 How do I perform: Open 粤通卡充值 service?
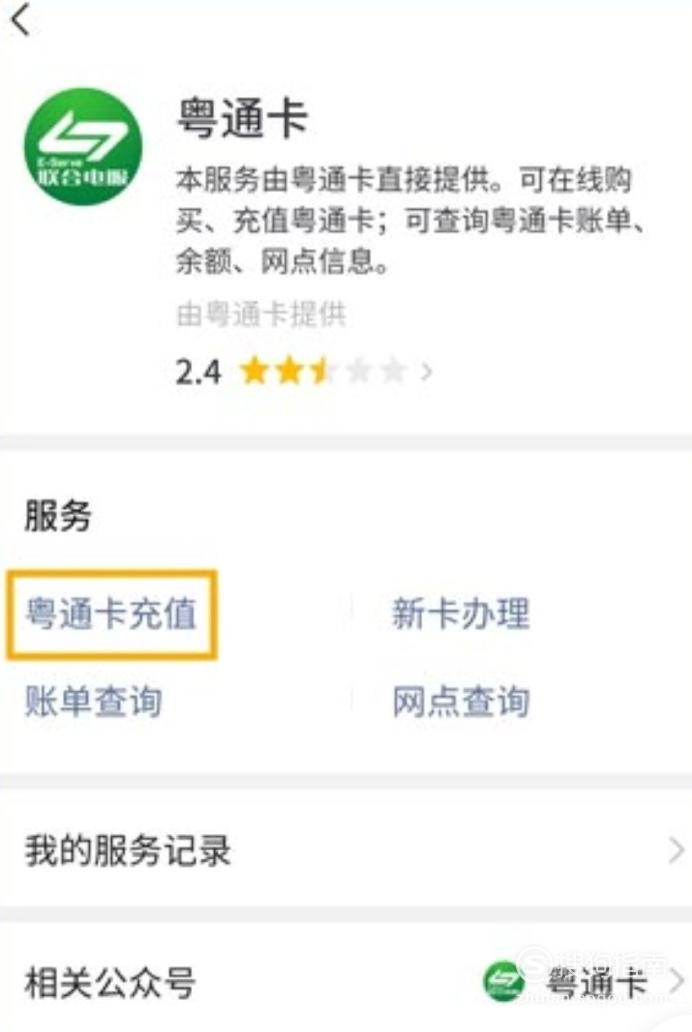click(111, 614)
